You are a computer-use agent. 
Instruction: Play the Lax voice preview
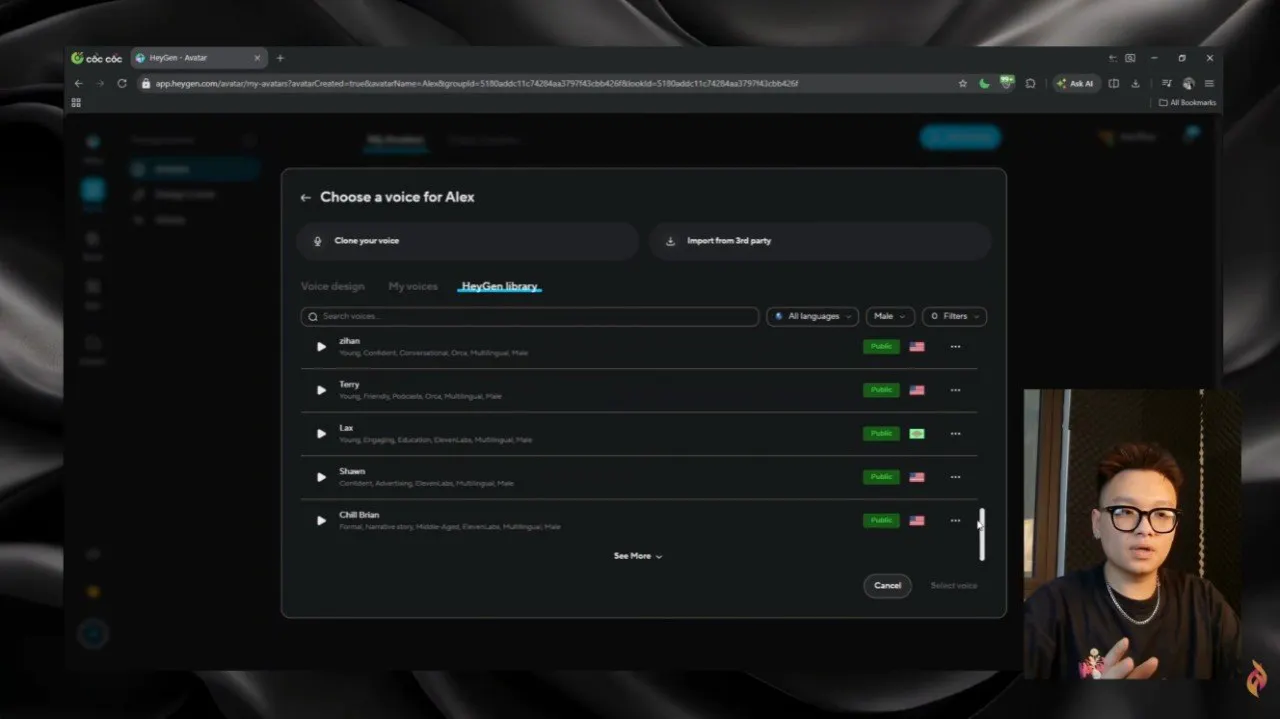click(321, 434)
